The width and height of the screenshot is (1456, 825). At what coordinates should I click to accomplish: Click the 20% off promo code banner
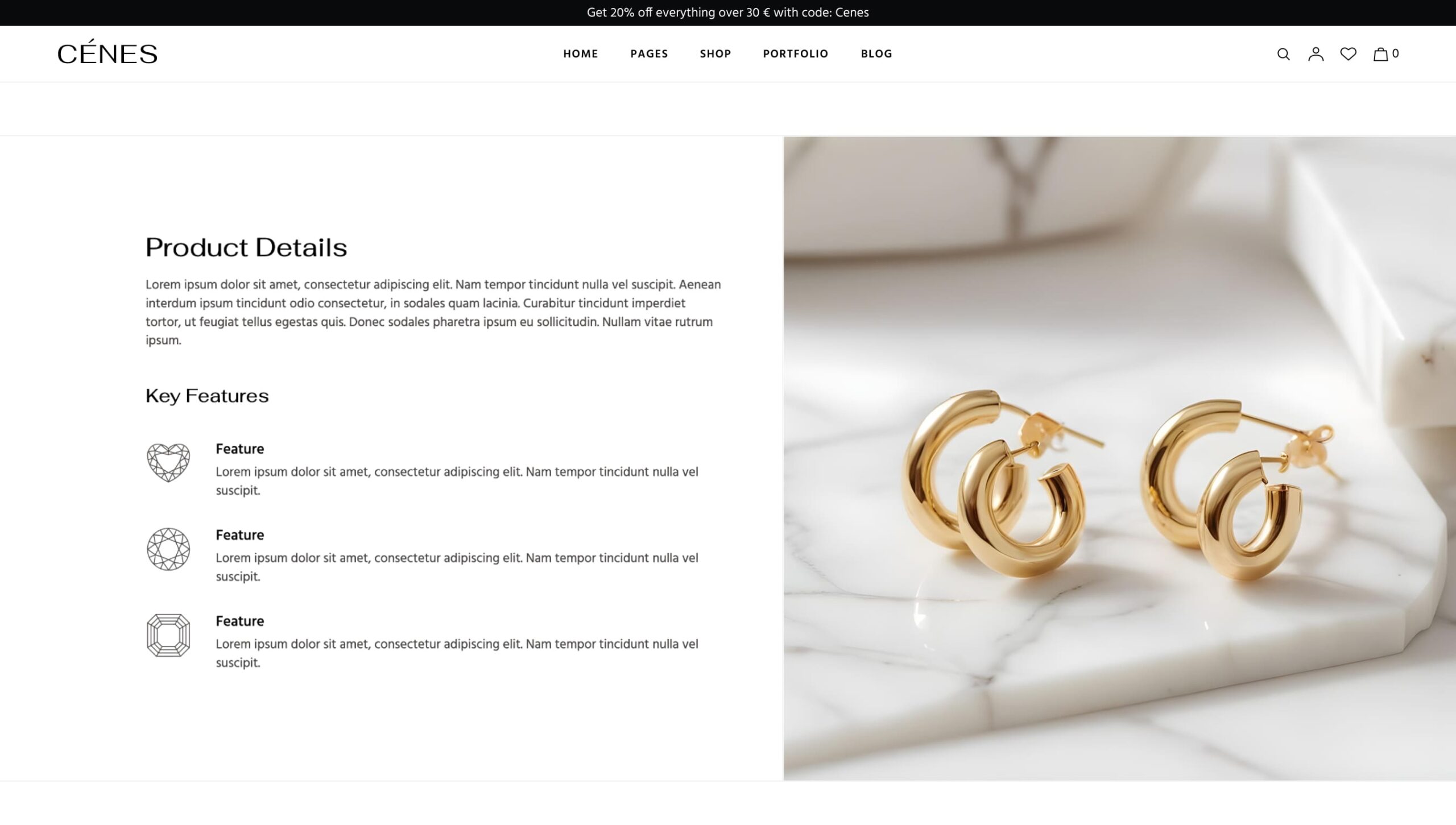[x=728, y=13]
